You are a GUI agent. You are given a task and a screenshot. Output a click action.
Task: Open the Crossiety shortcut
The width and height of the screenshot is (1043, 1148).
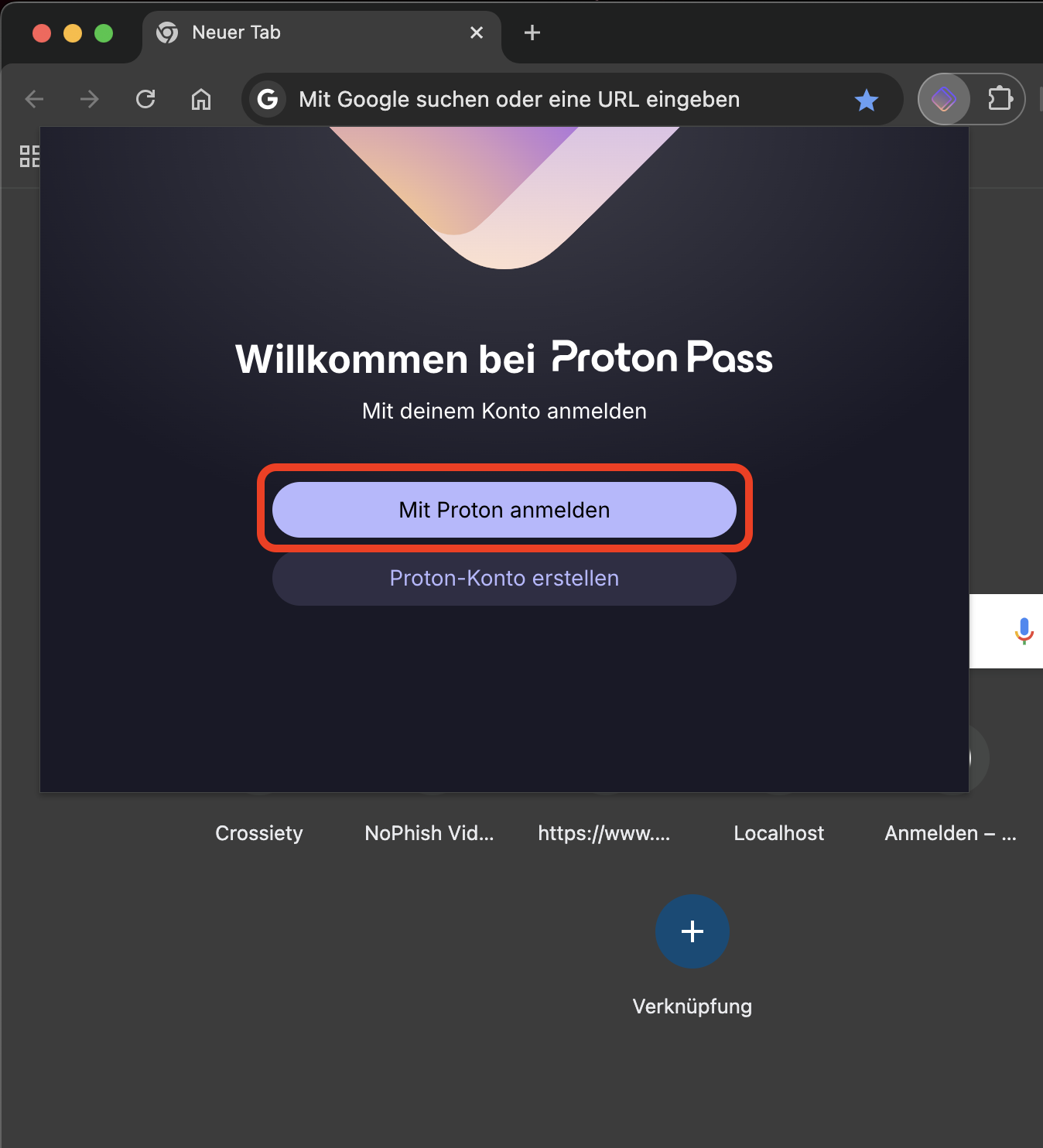259,833
